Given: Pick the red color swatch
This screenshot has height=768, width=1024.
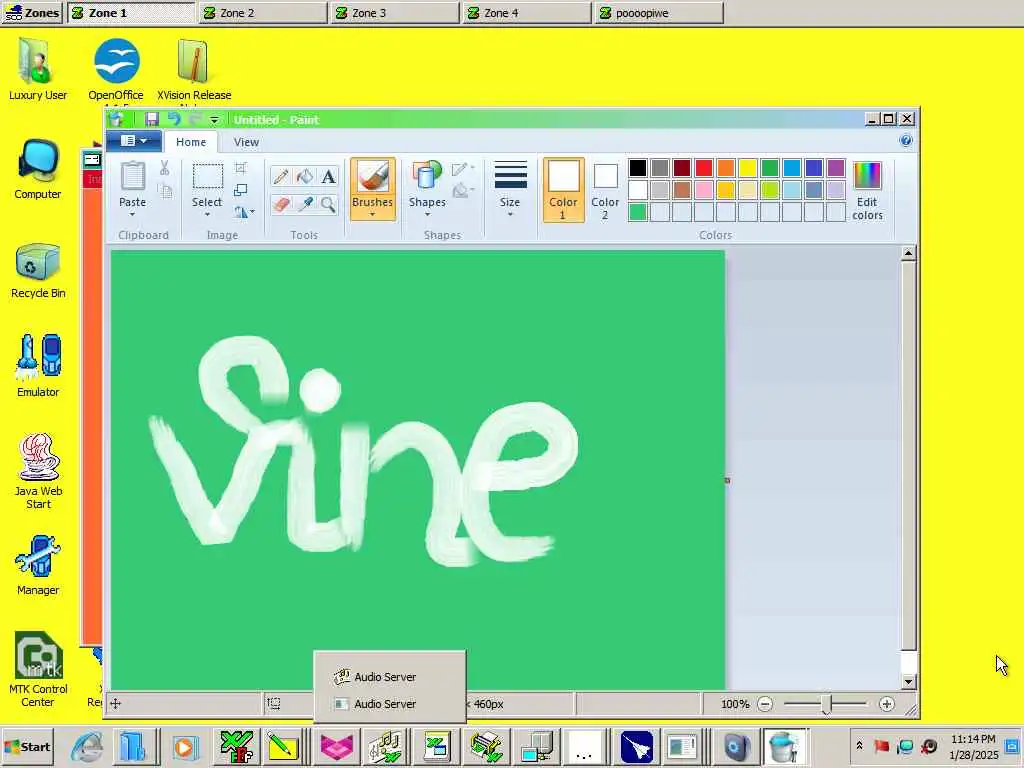Looking at the screenshot, I should point(704,168).
